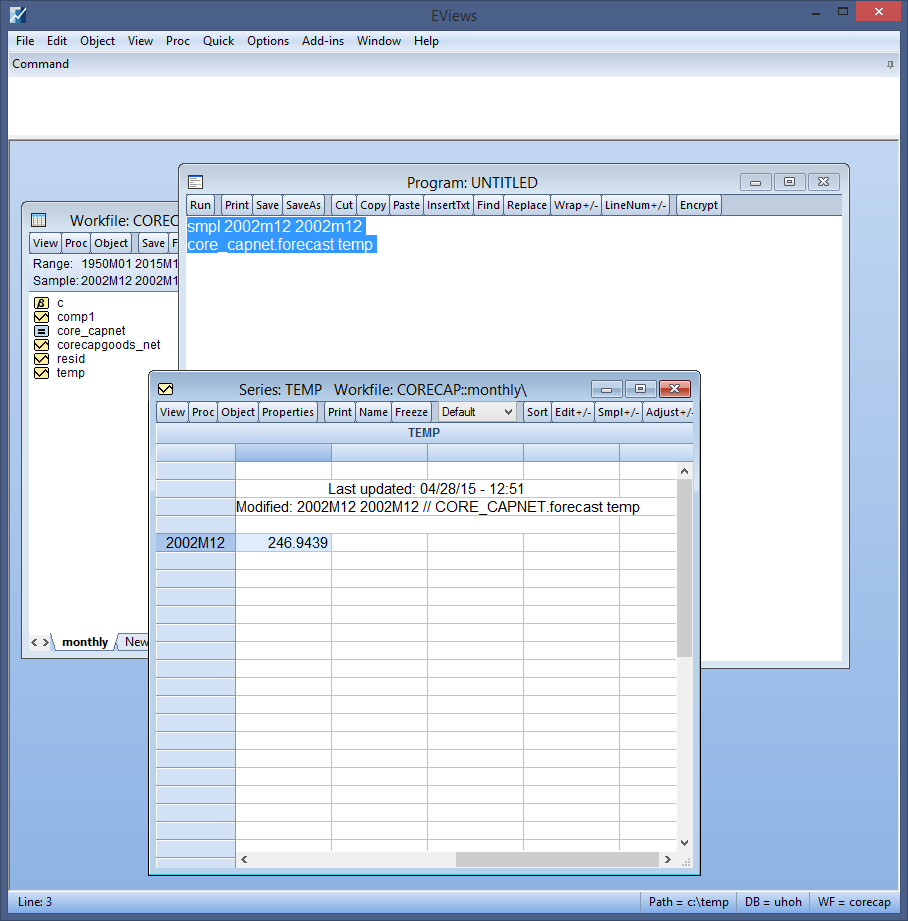Viewport: 908px width, 921px height.
Task: Toggle Smpl+/- in Series window
Action: coord(618,412)
